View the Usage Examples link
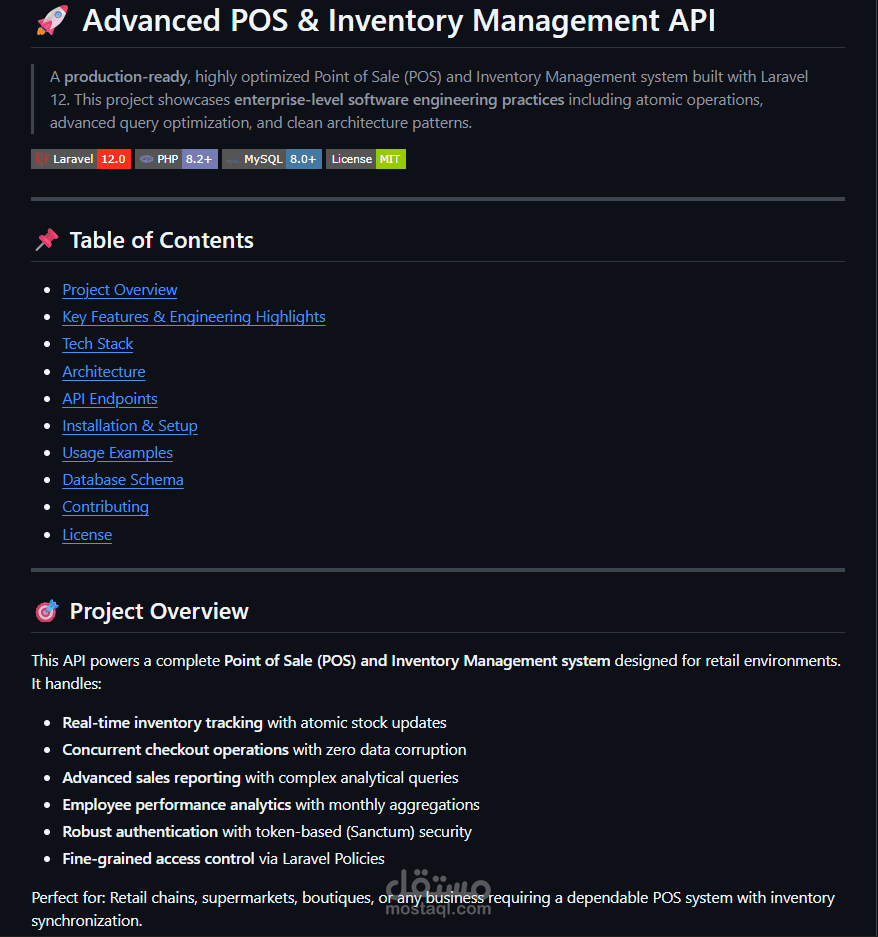 [x=117, y=453]
